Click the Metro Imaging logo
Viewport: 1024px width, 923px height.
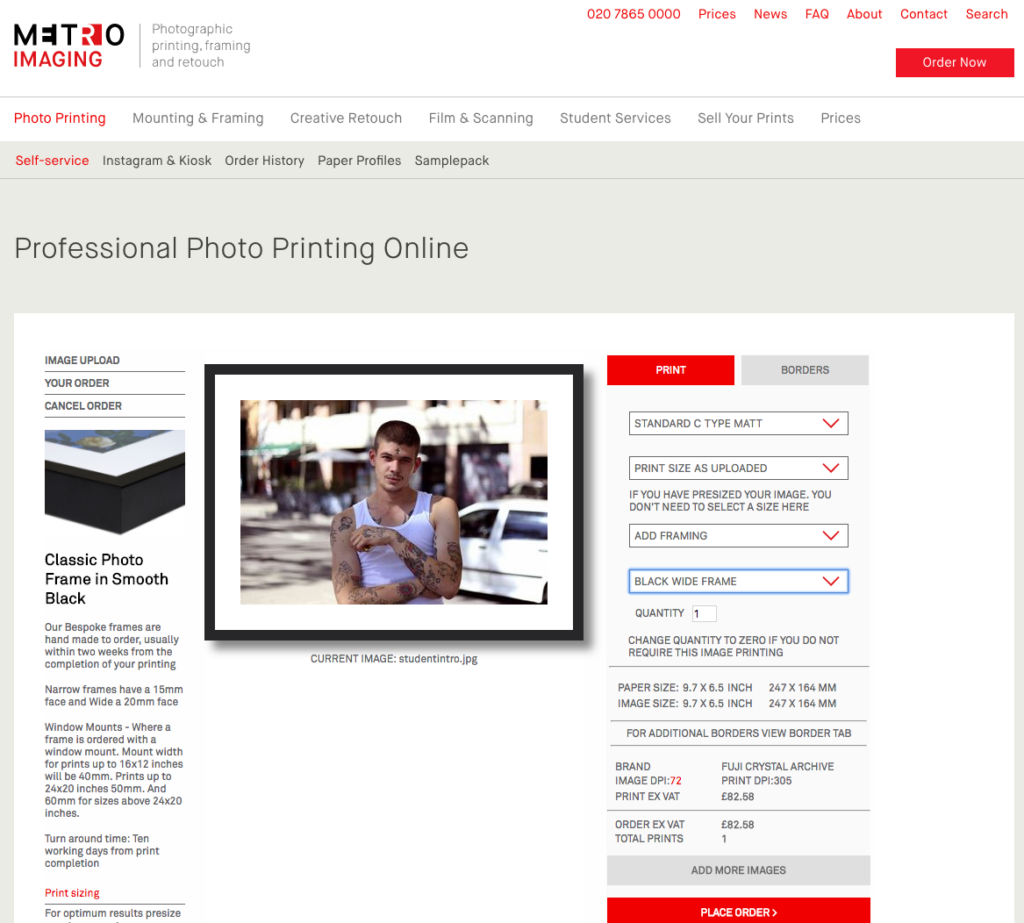68,46
